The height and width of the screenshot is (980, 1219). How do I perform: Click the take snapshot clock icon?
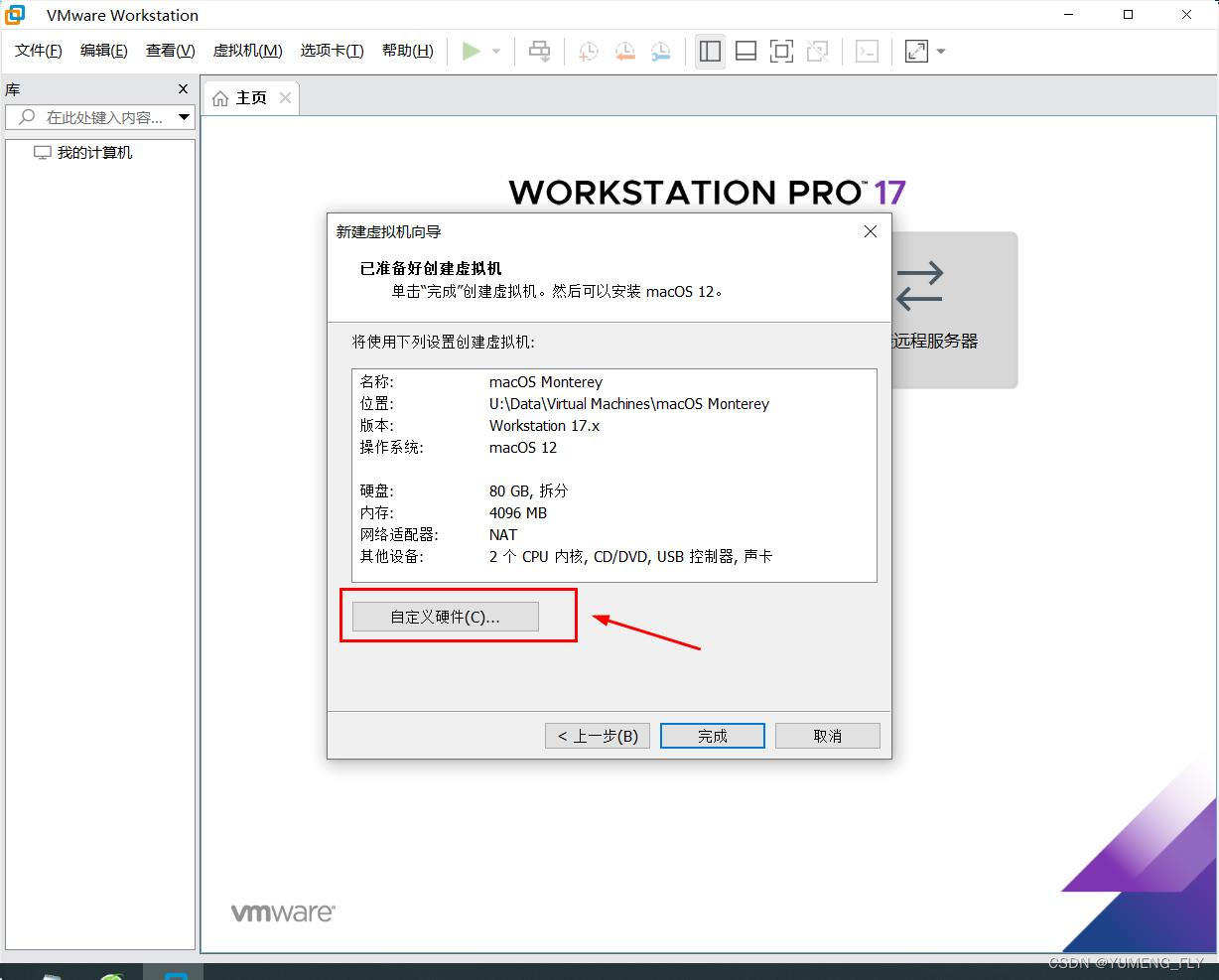click(x=589, y=52)
